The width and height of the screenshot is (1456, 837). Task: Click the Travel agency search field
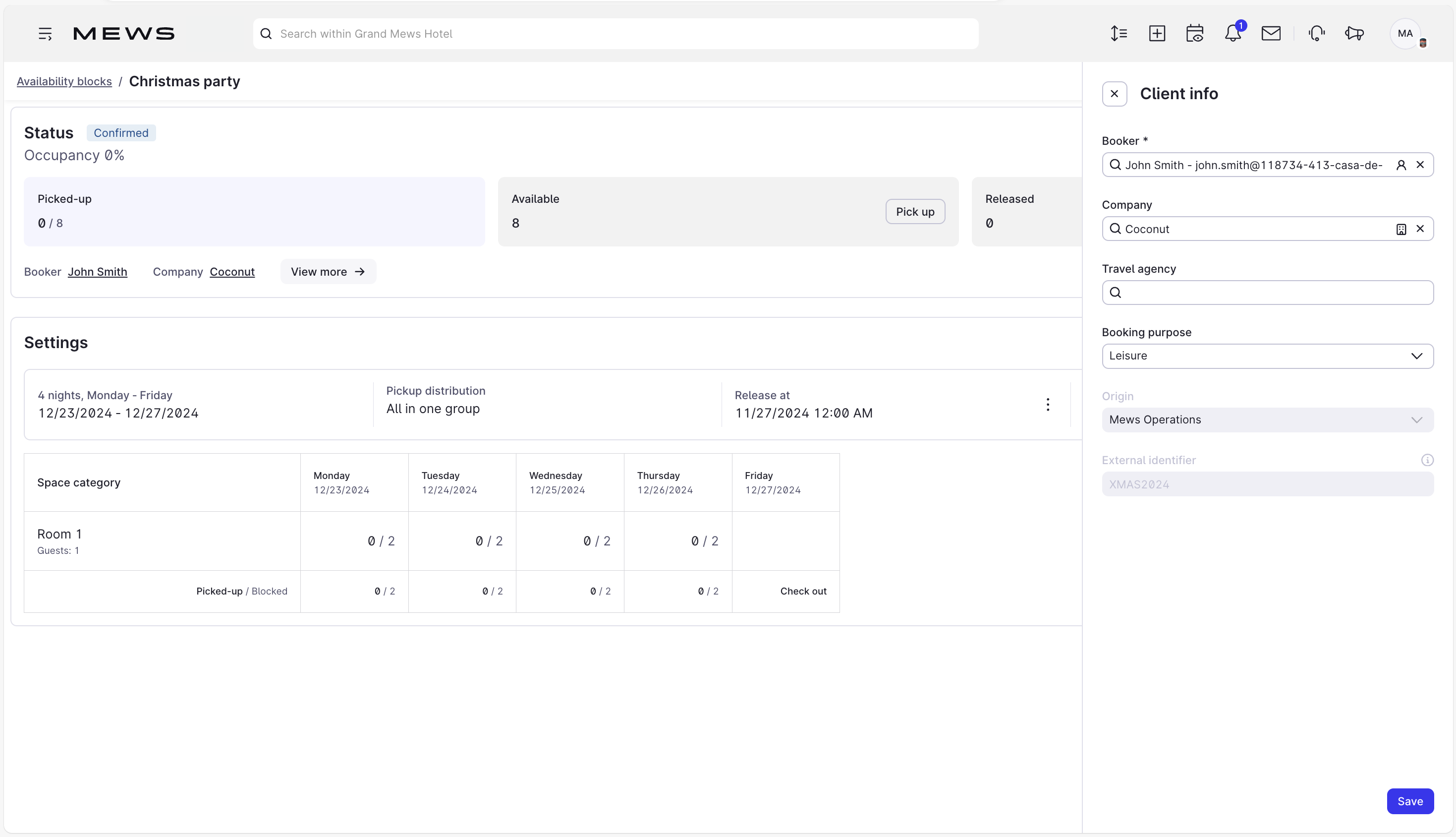pyautogui.click(x=1264, y=293)
